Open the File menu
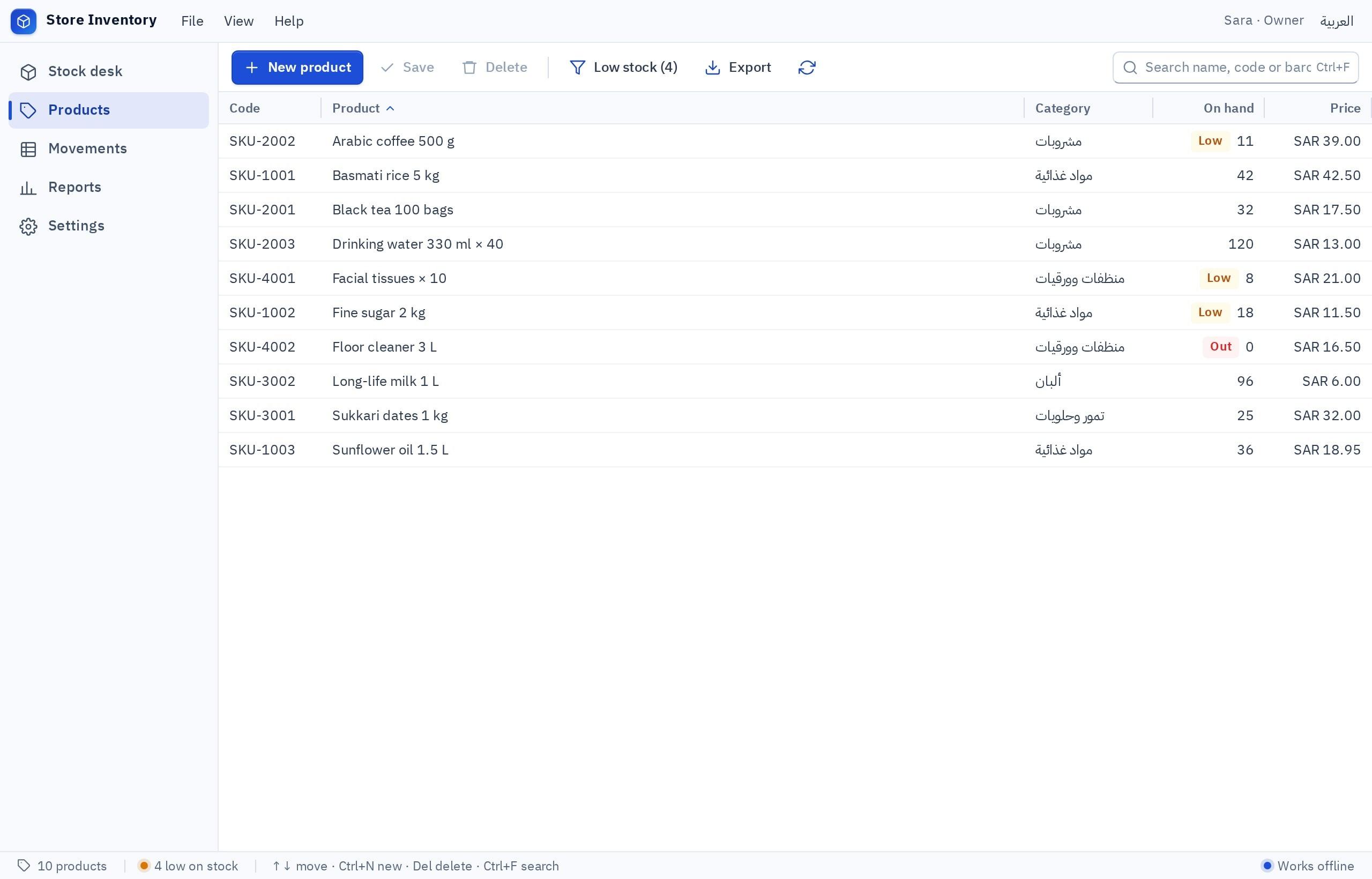The height and width of the screenshot is (879, 1372). [192, 21]
